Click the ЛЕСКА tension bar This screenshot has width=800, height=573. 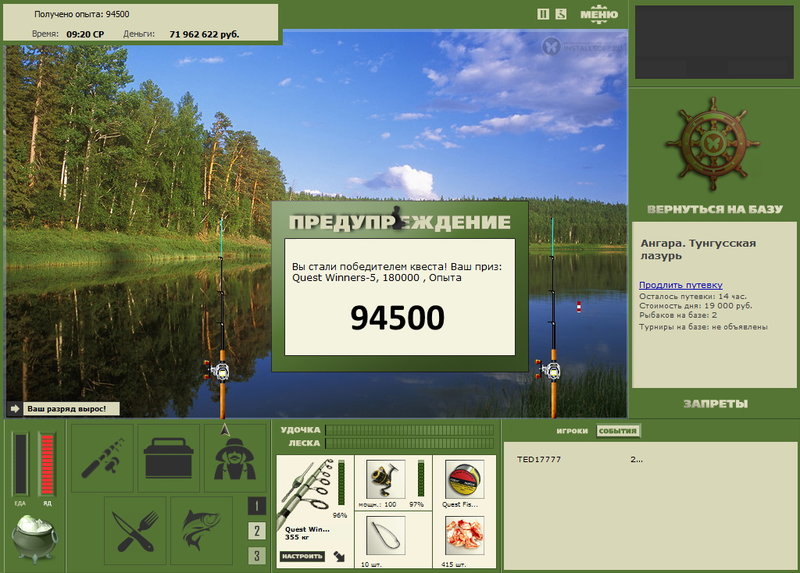coord(410,443)
